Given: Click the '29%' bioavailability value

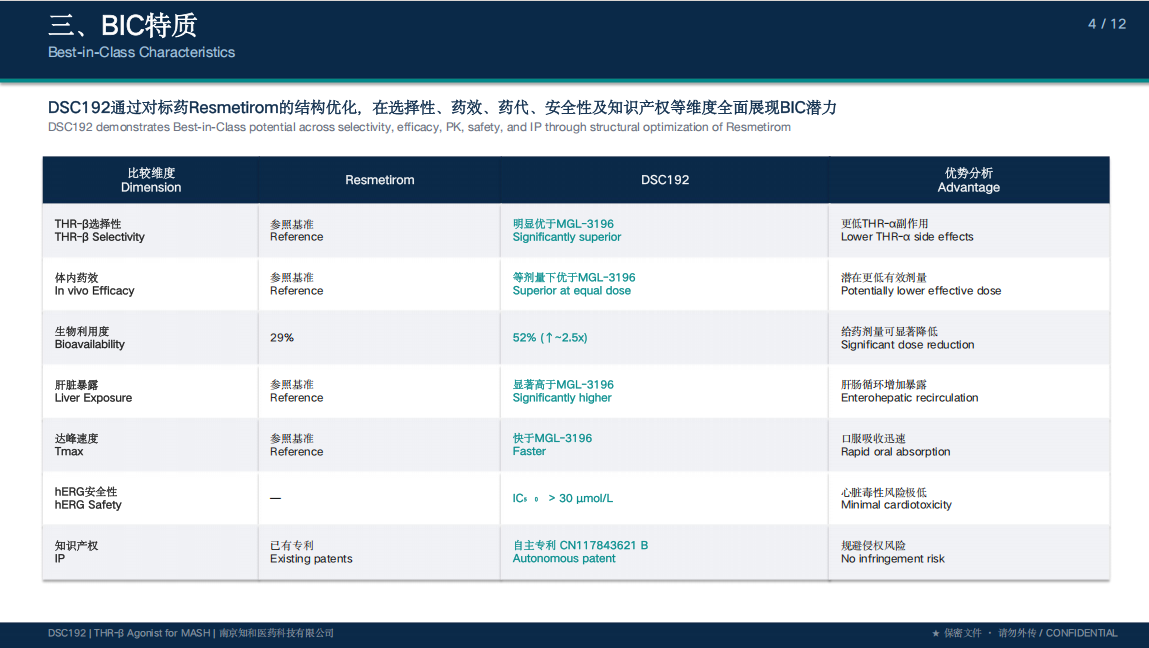Looking at the screenshot, I should click(281, 337).
